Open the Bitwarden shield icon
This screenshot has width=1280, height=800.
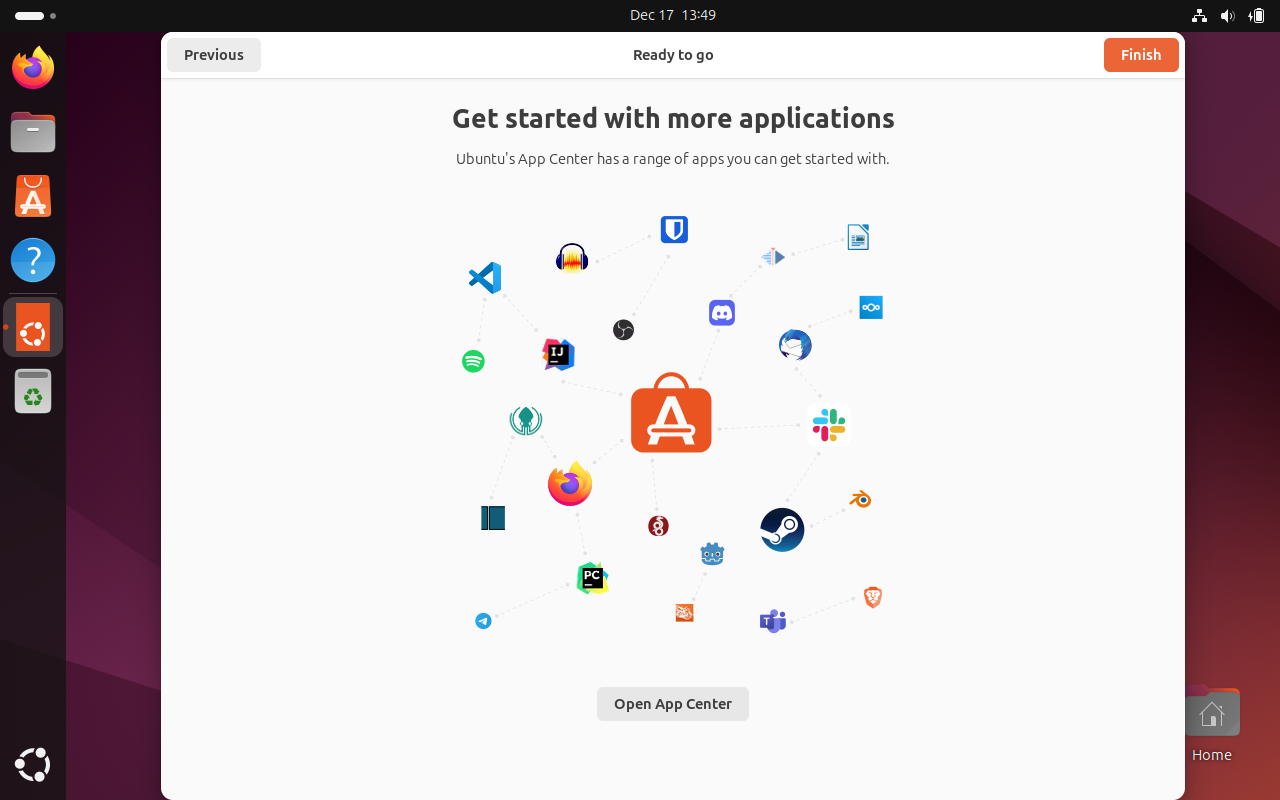(674, 229)
